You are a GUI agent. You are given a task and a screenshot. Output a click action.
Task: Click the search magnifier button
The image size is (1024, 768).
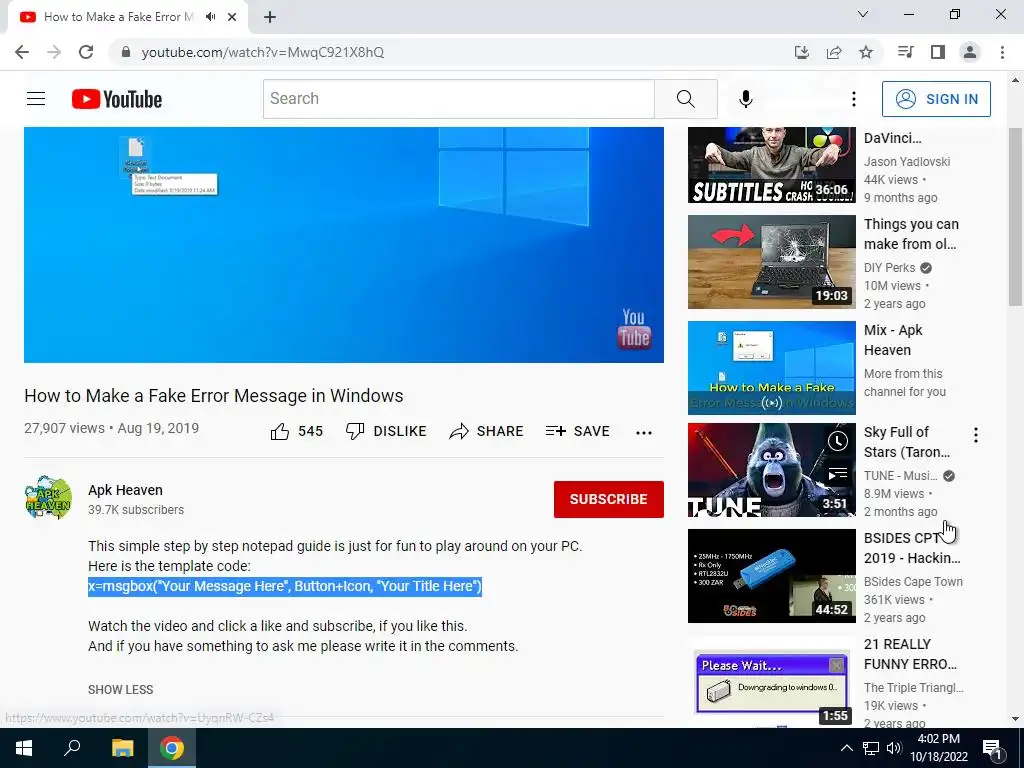click(686, 99)
